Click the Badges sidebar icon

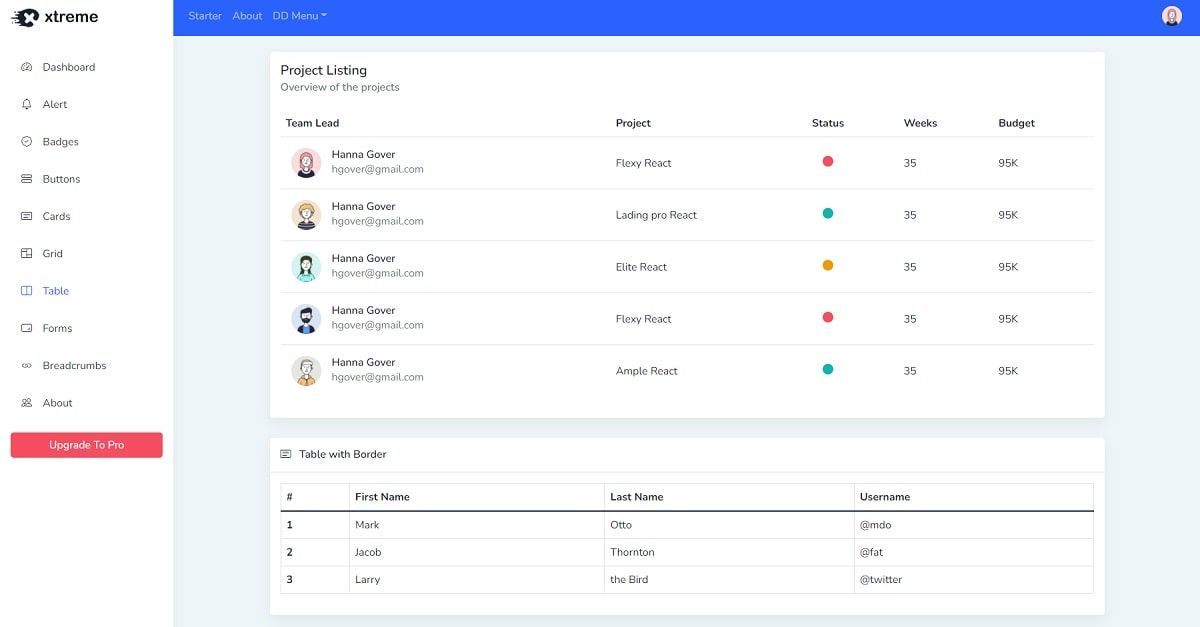coord(25,141)
